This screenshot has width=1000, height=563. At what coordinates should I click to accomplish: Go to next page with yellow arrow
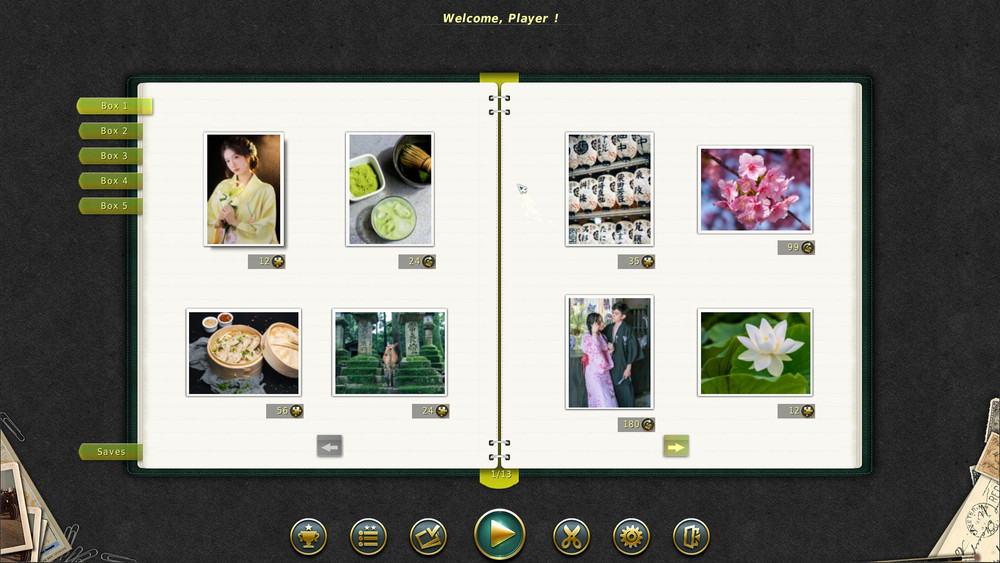[x=676, y=447]
